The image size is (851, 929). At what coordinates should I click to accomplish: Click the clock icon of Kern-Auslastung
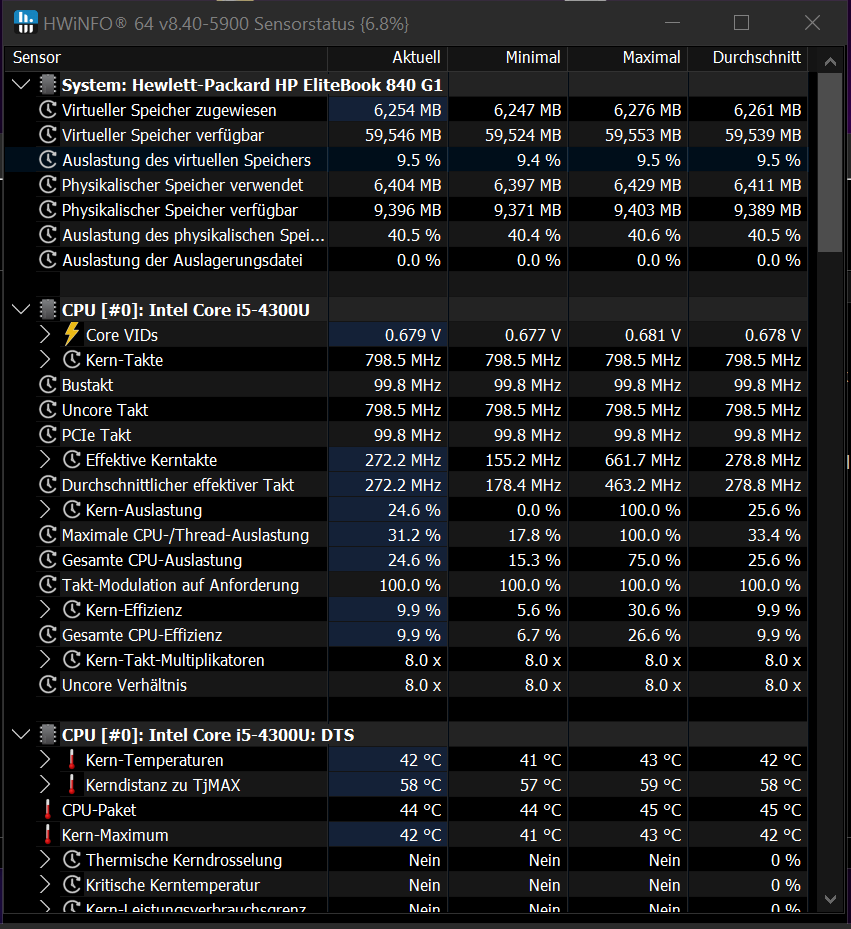pyautogui.click(x=72, y=510)
